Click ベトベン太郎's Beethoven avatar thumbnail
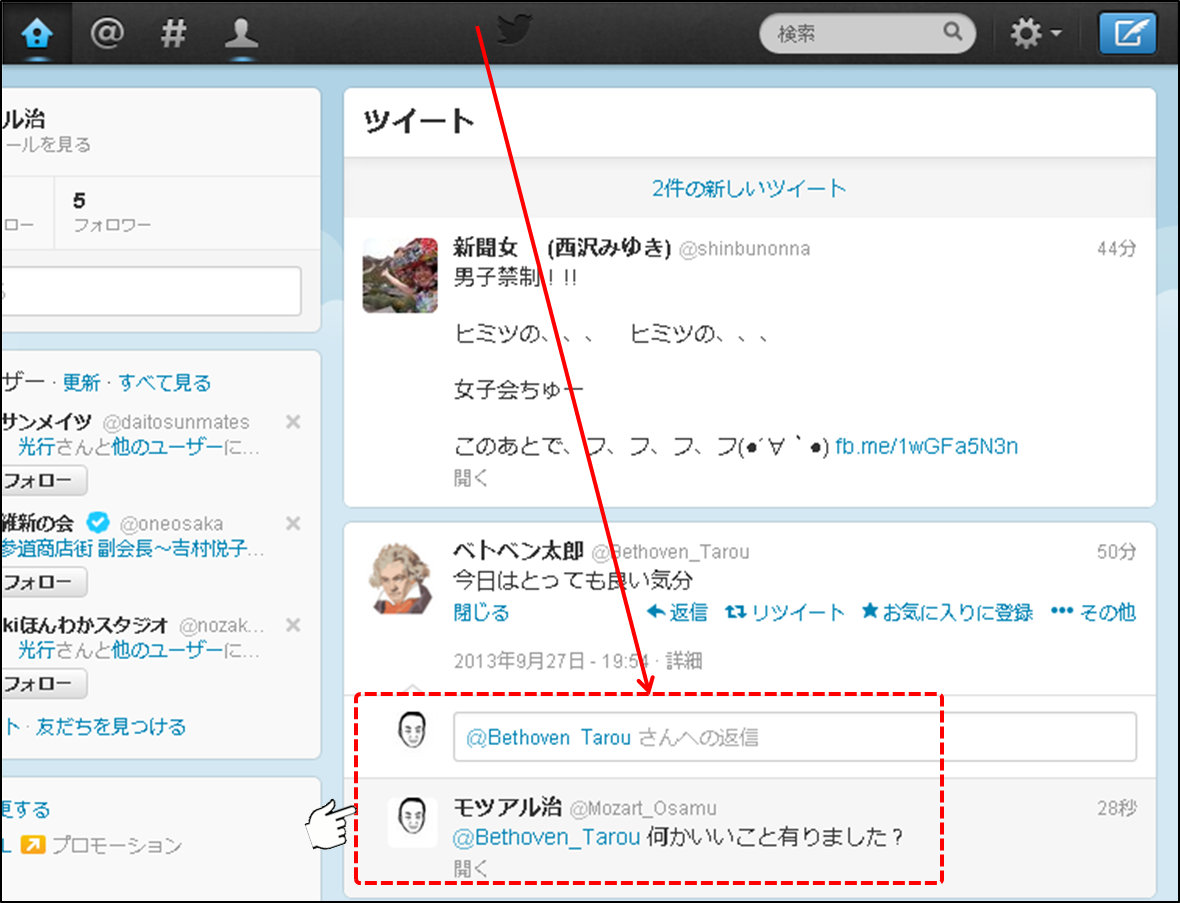The height and width of the screenshot is (903, 1180). point(400,578)
